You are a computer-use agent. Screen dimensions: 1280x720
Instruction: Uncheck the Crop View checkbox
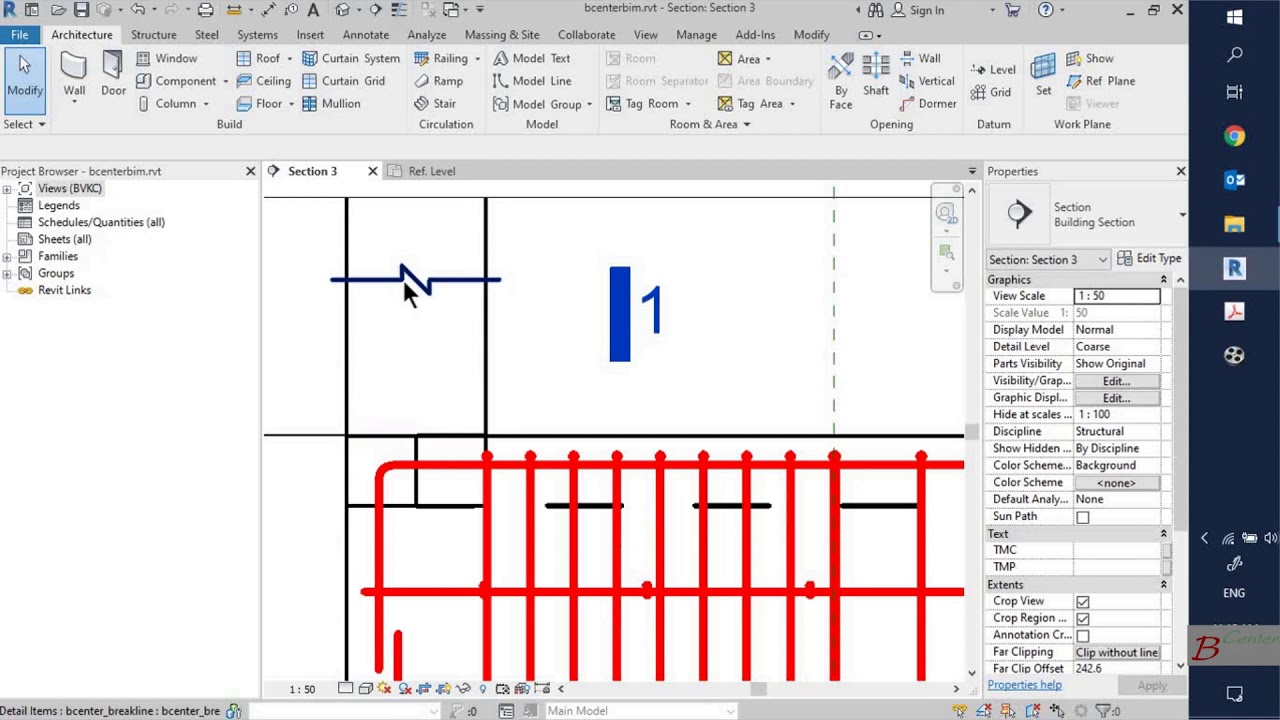(x=1082, y=601)
